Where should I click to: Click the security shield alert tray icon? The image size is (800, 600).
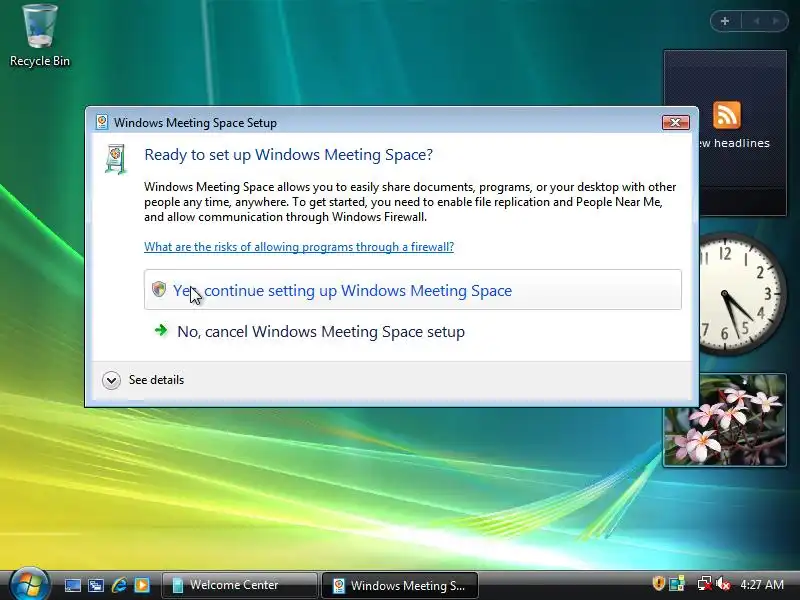point(658,583)
